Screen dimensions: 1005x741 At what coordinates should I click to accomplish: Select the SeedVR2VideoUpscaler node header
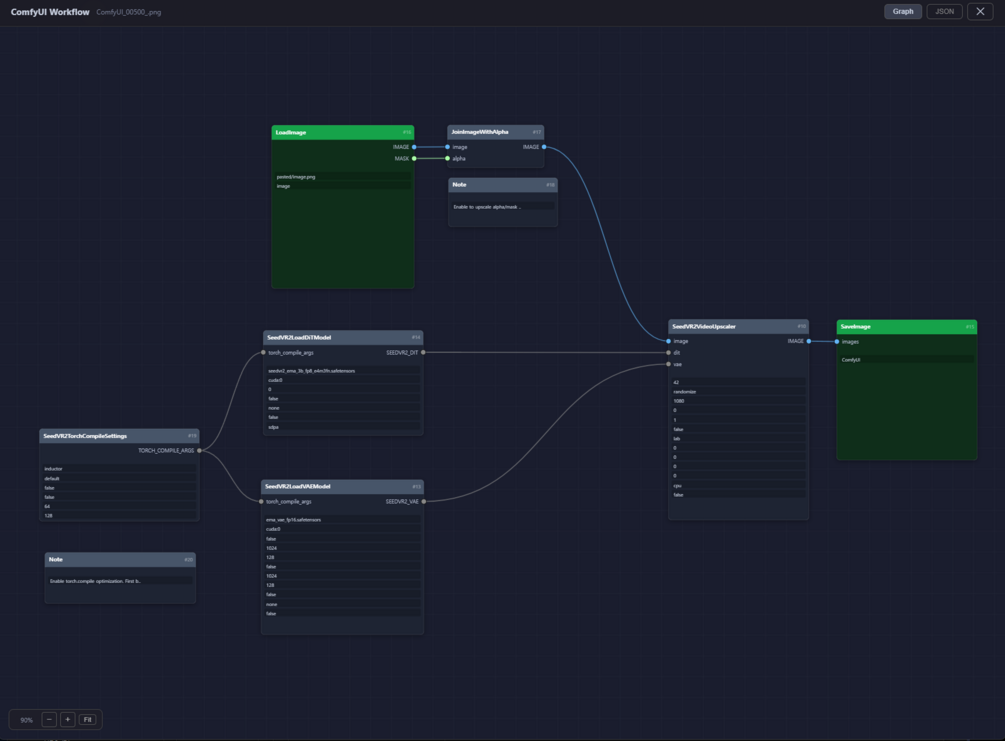click(738, 326)
